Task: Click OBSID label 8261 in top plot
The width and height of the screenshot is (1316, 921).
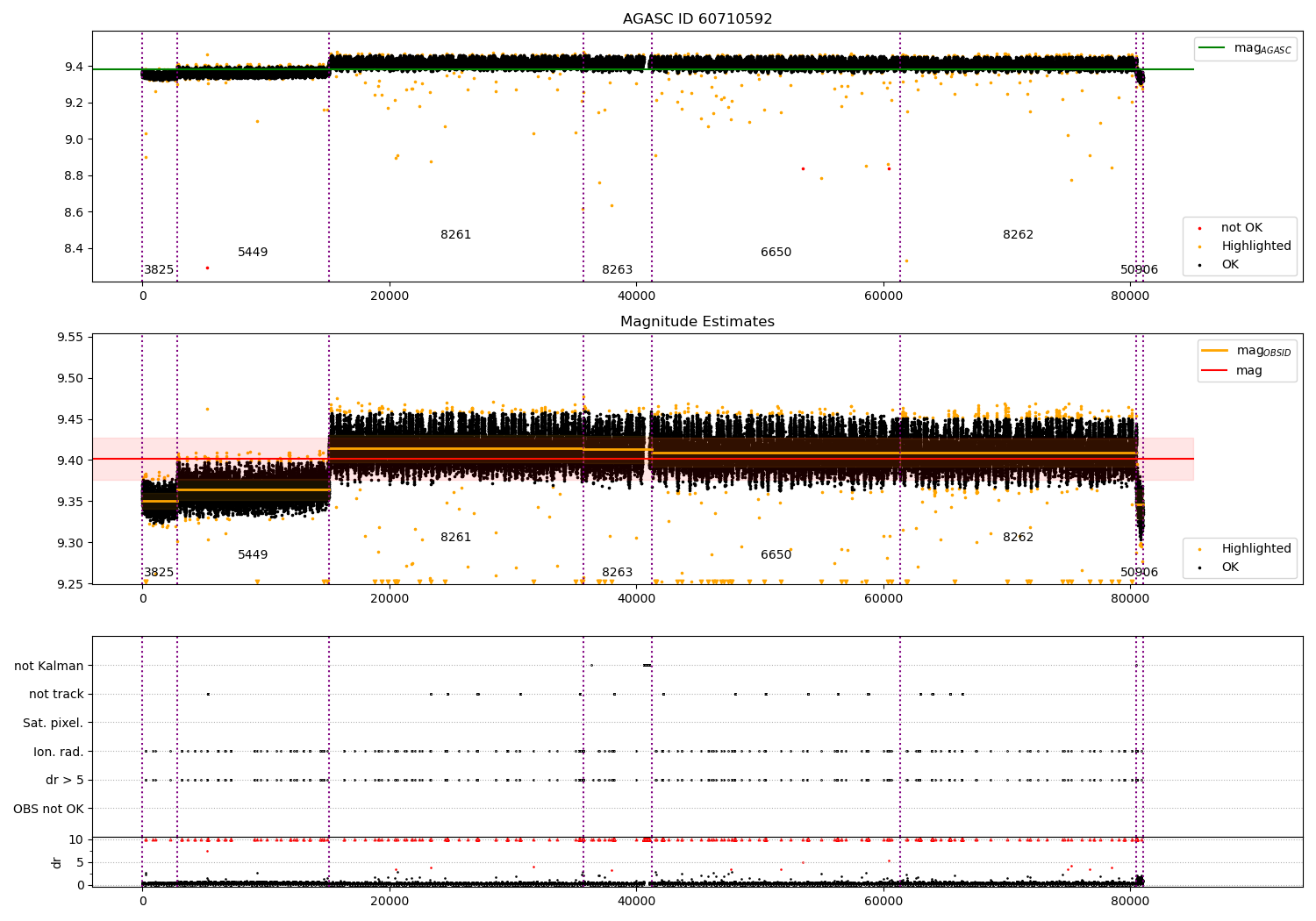Action: tap(456, 235)
